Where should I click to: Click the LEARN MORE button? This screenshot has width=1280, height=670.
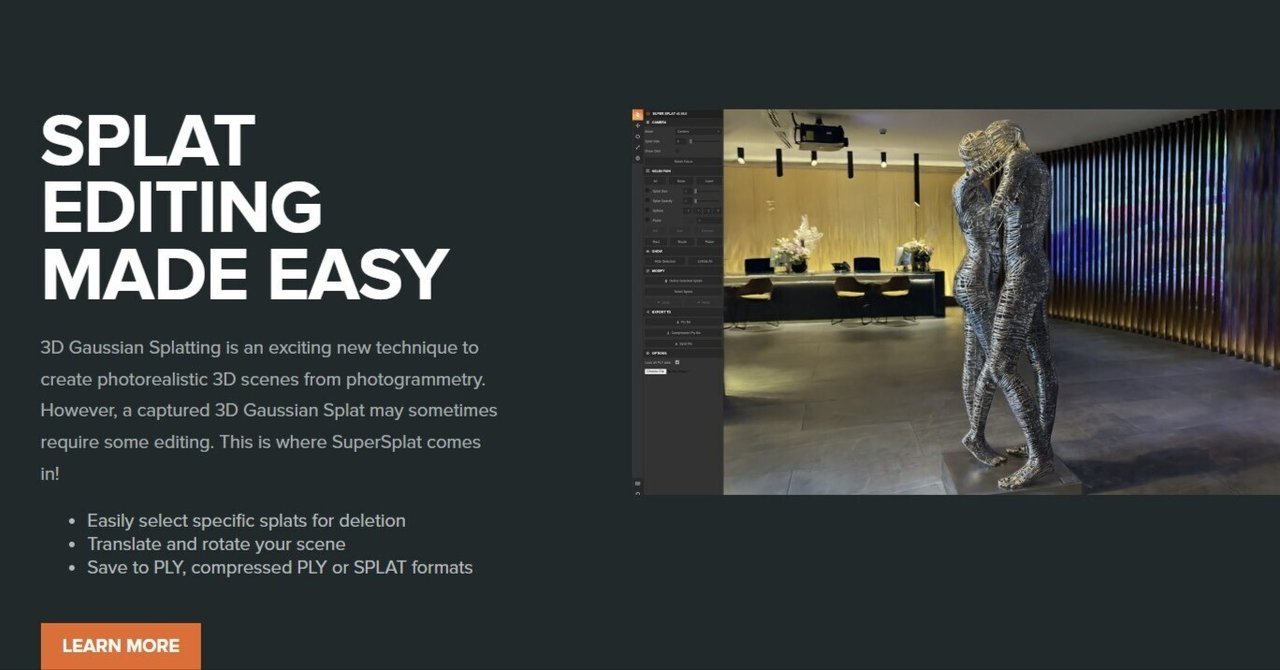[120, 646]
